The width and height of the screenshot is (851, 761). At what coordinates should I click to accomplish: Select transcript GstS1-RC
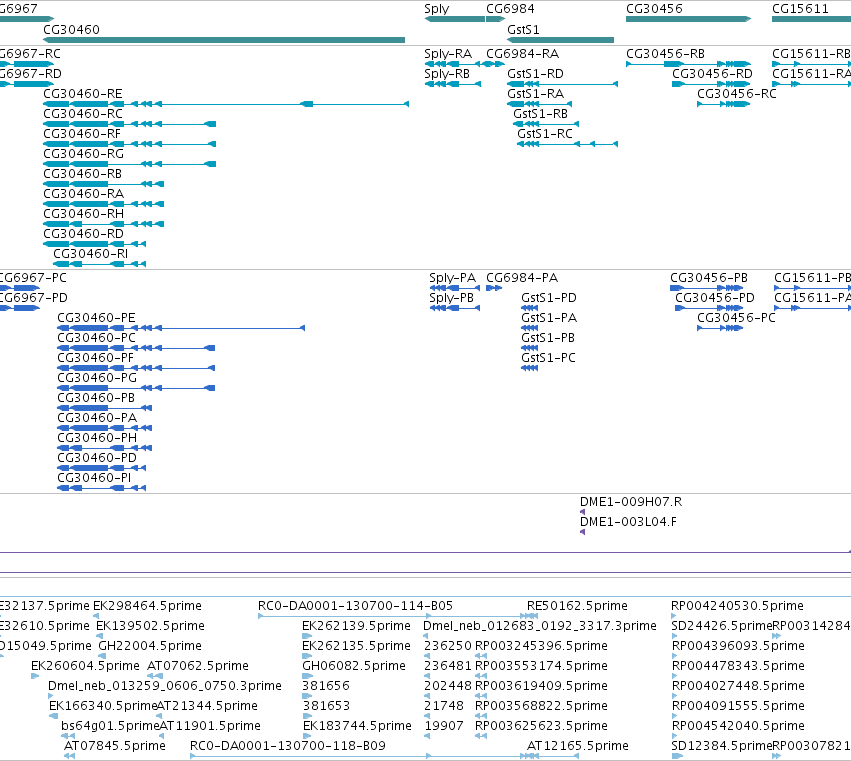[x=568, y=144]
